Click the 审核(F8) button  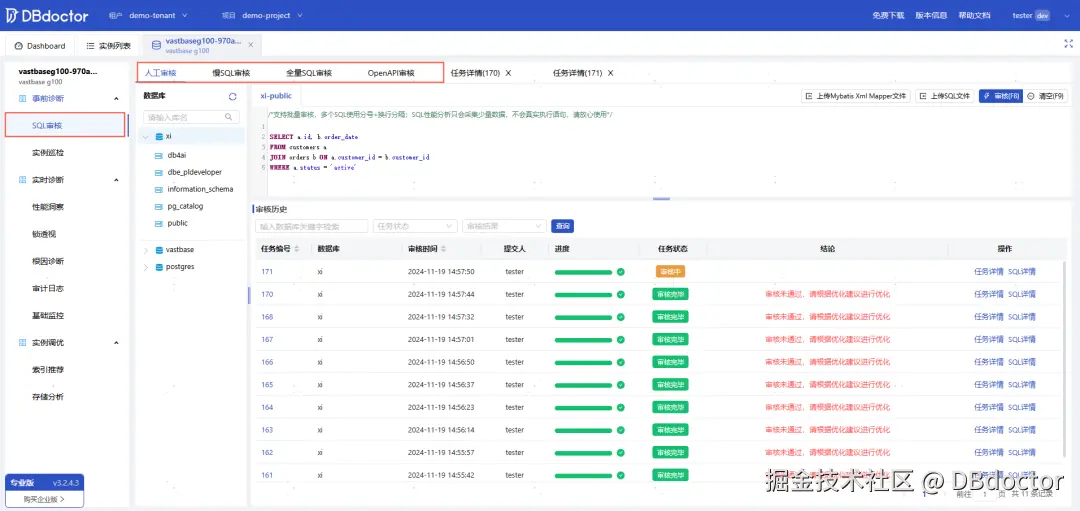click(1000, 96)
